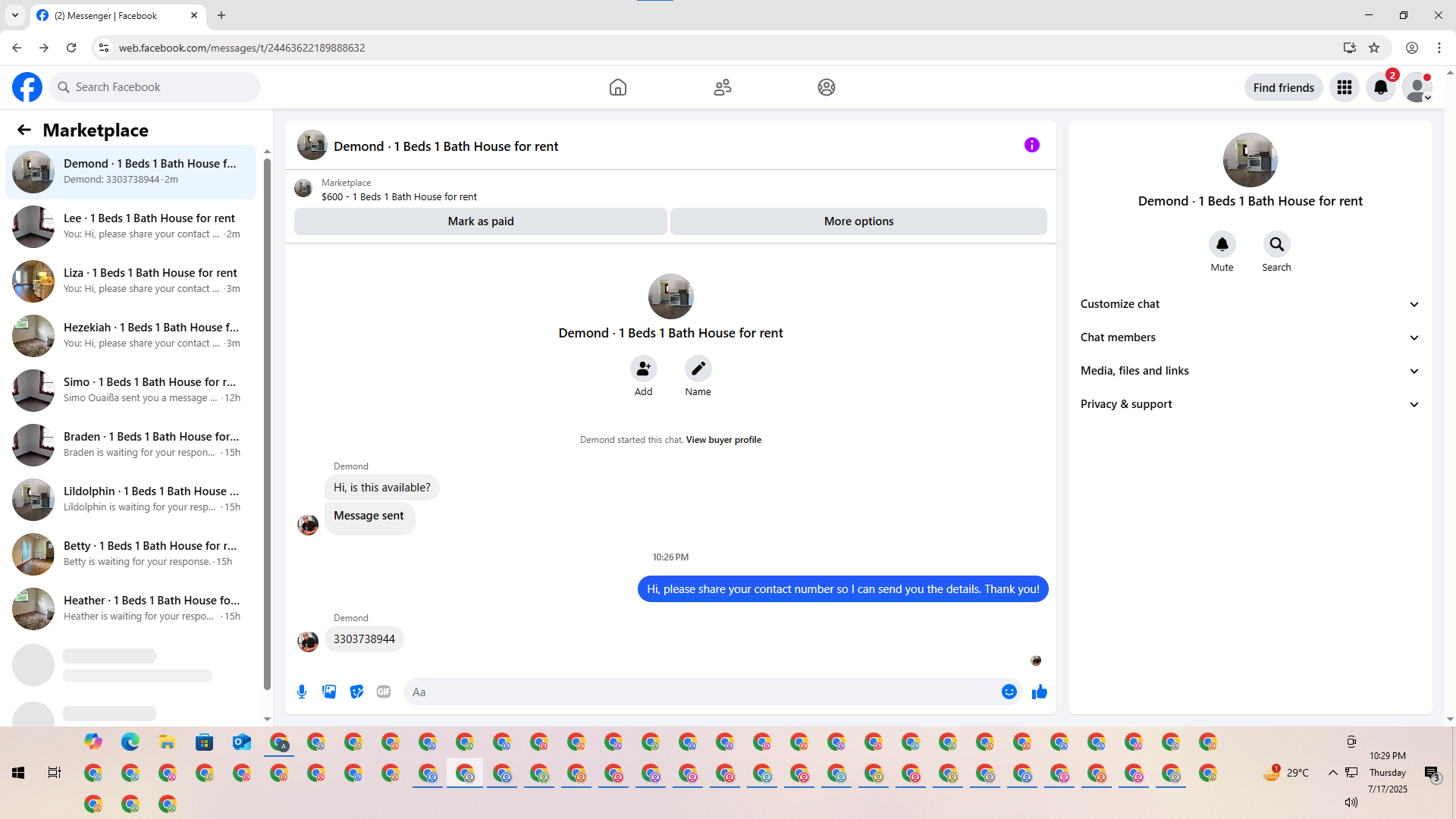Click Mark as paid button

(x=481, y=221)
